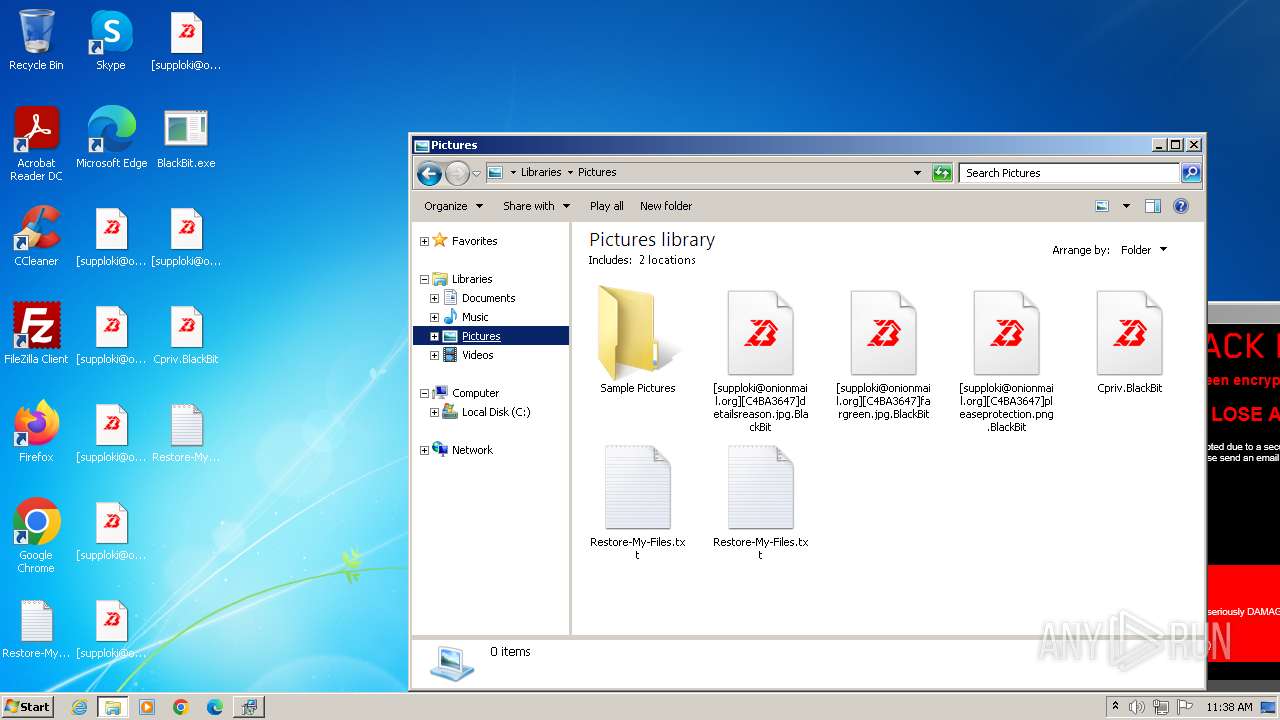The height and width of the screenshot is (720, 1280).
Task: Select the fargreen.jpg.BlackBit file
Action: (883, 355)
